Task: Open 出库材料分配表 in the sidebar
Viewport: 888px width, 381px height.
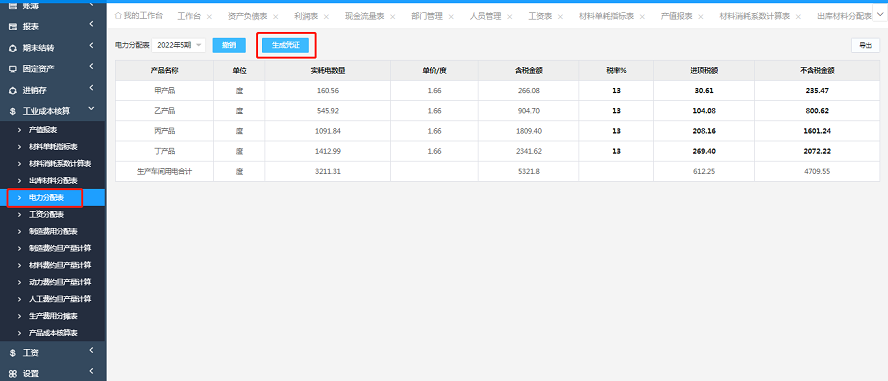Action: pos(53,181)
